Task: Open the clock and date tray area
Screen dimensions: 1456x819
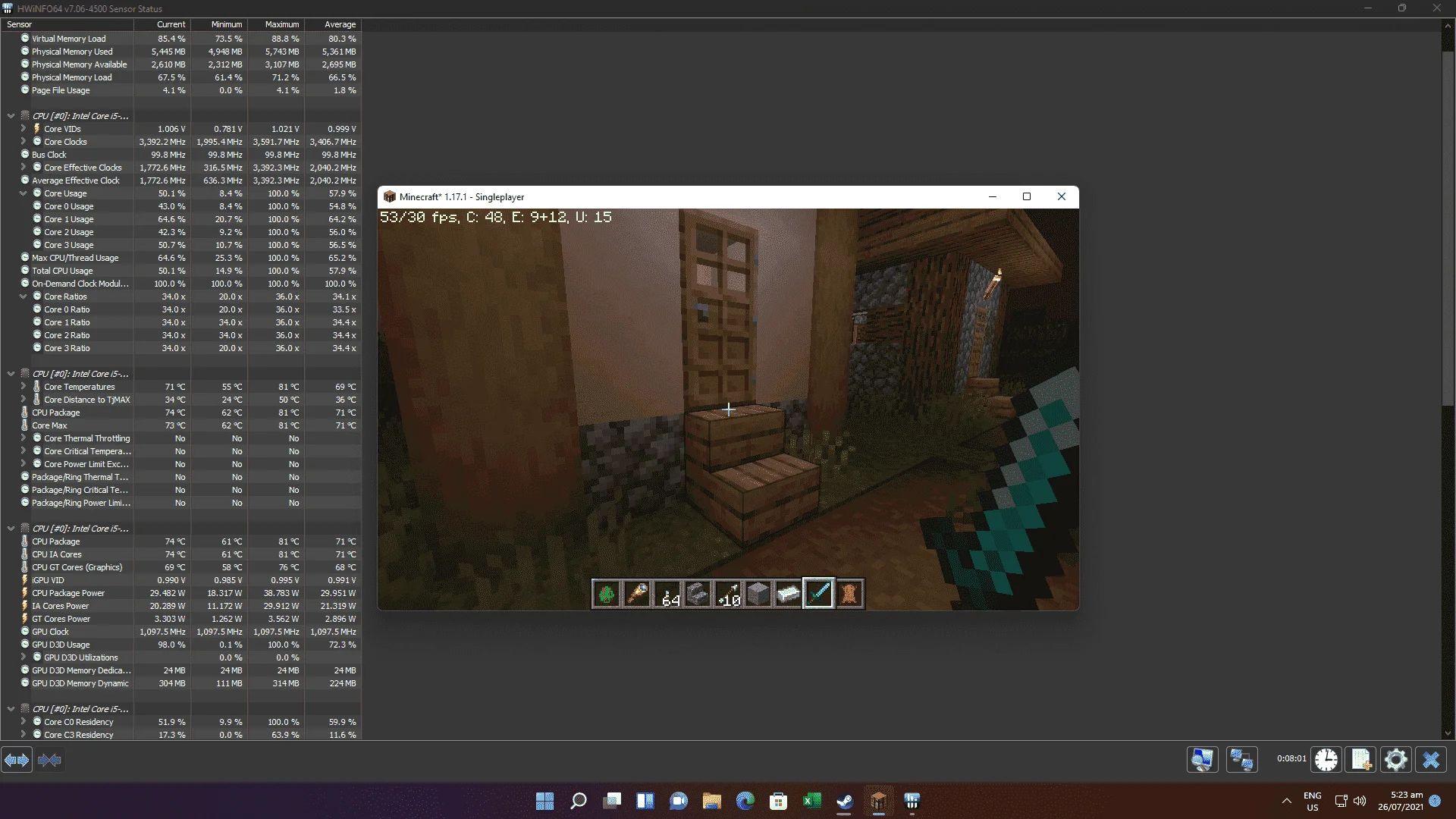Action: point(1401,801)
